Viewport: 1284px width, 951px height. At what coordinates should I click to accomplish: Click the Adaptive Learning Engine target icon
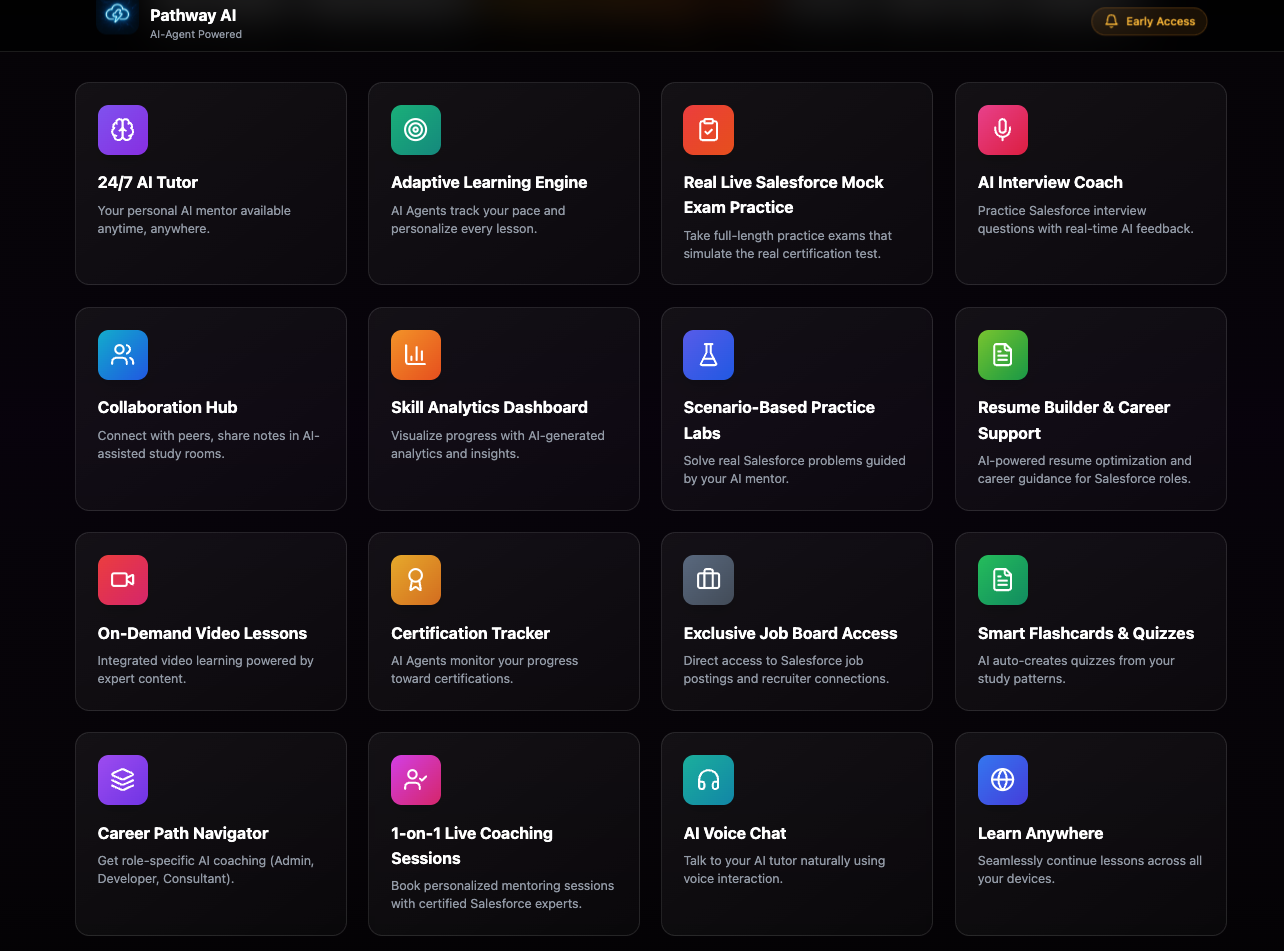coord(415,129)
